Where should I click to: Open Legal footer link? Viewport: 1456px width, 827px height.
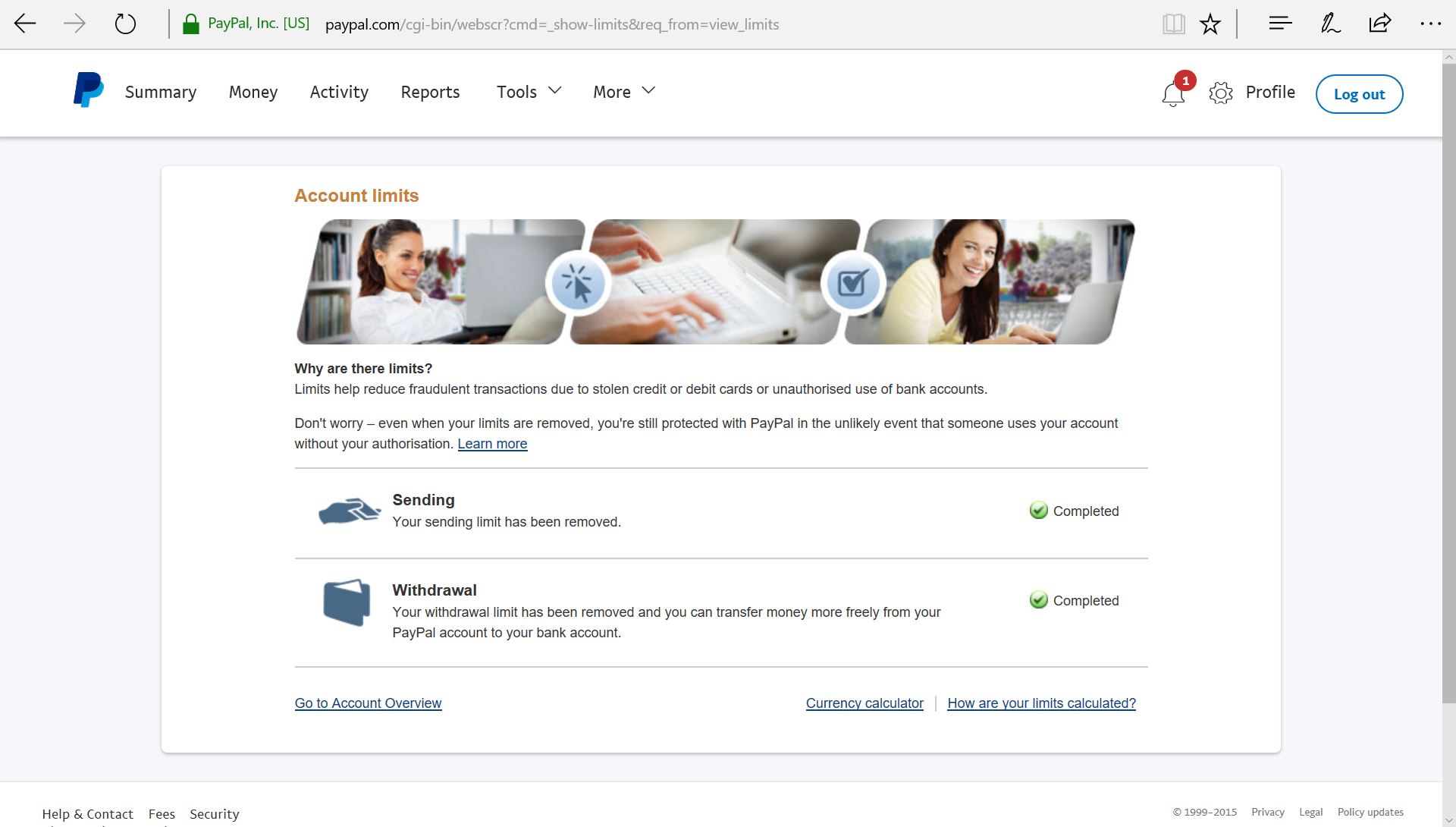[1310, 812]
